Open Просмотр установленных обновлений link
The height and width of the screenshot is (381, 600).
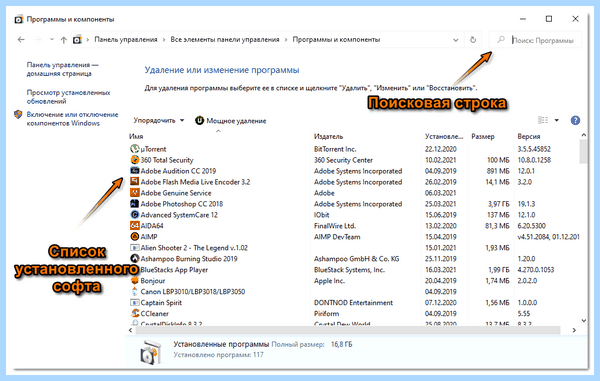68,97
